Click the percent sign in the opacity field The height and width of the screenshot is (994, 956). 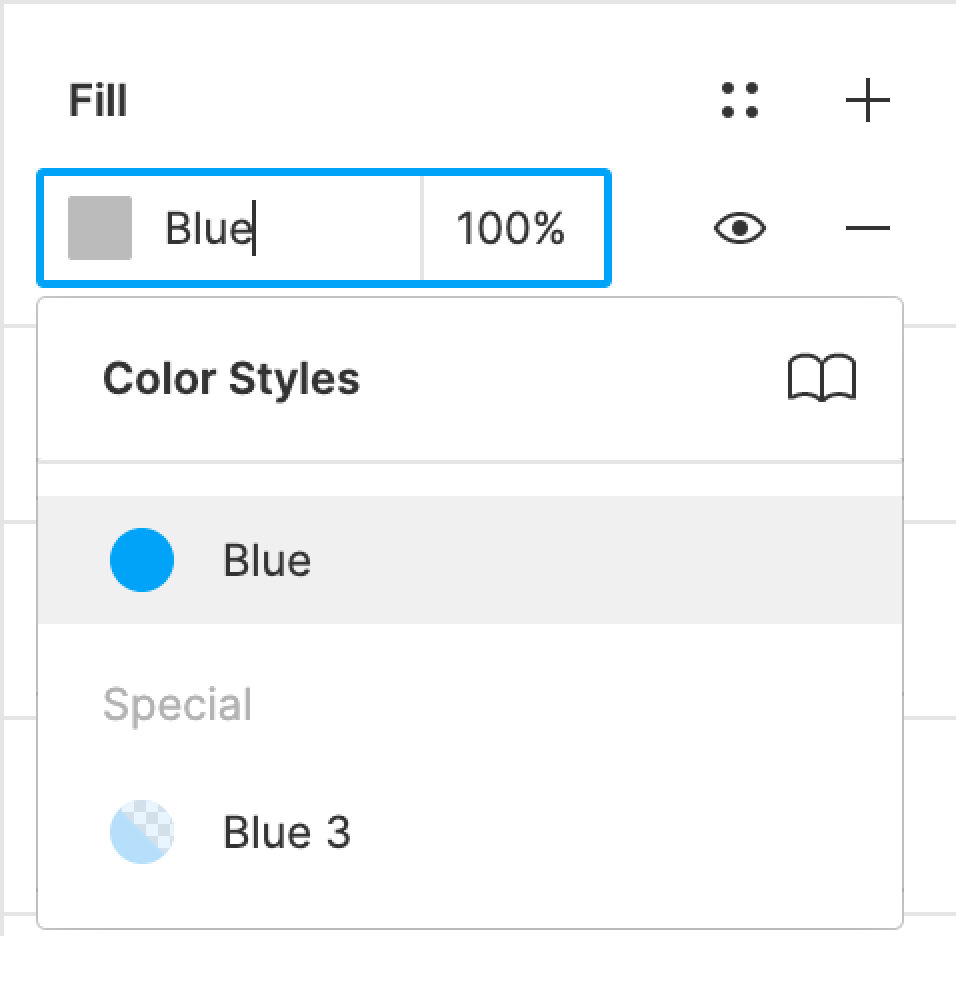[x=549, y=229]
